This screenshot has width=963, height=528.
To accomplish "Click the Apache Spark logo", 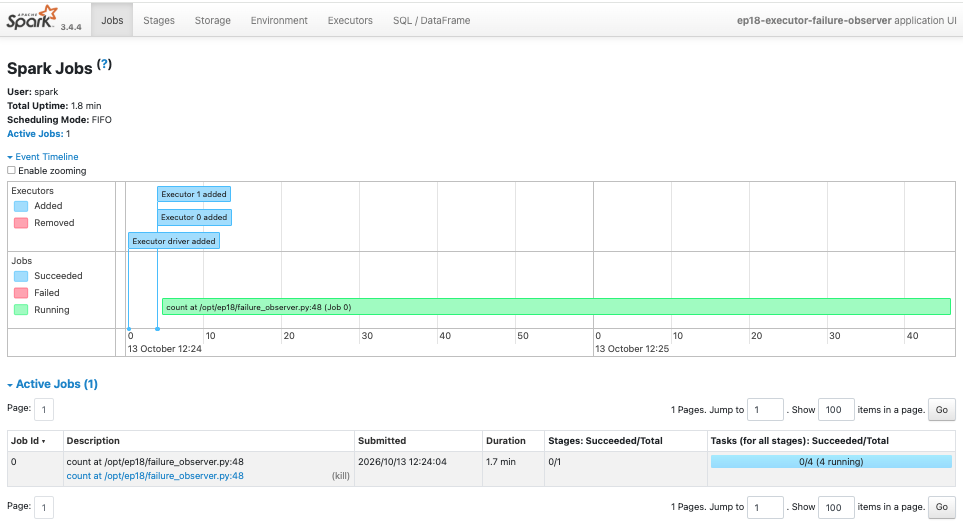I will tap(33, 18).
